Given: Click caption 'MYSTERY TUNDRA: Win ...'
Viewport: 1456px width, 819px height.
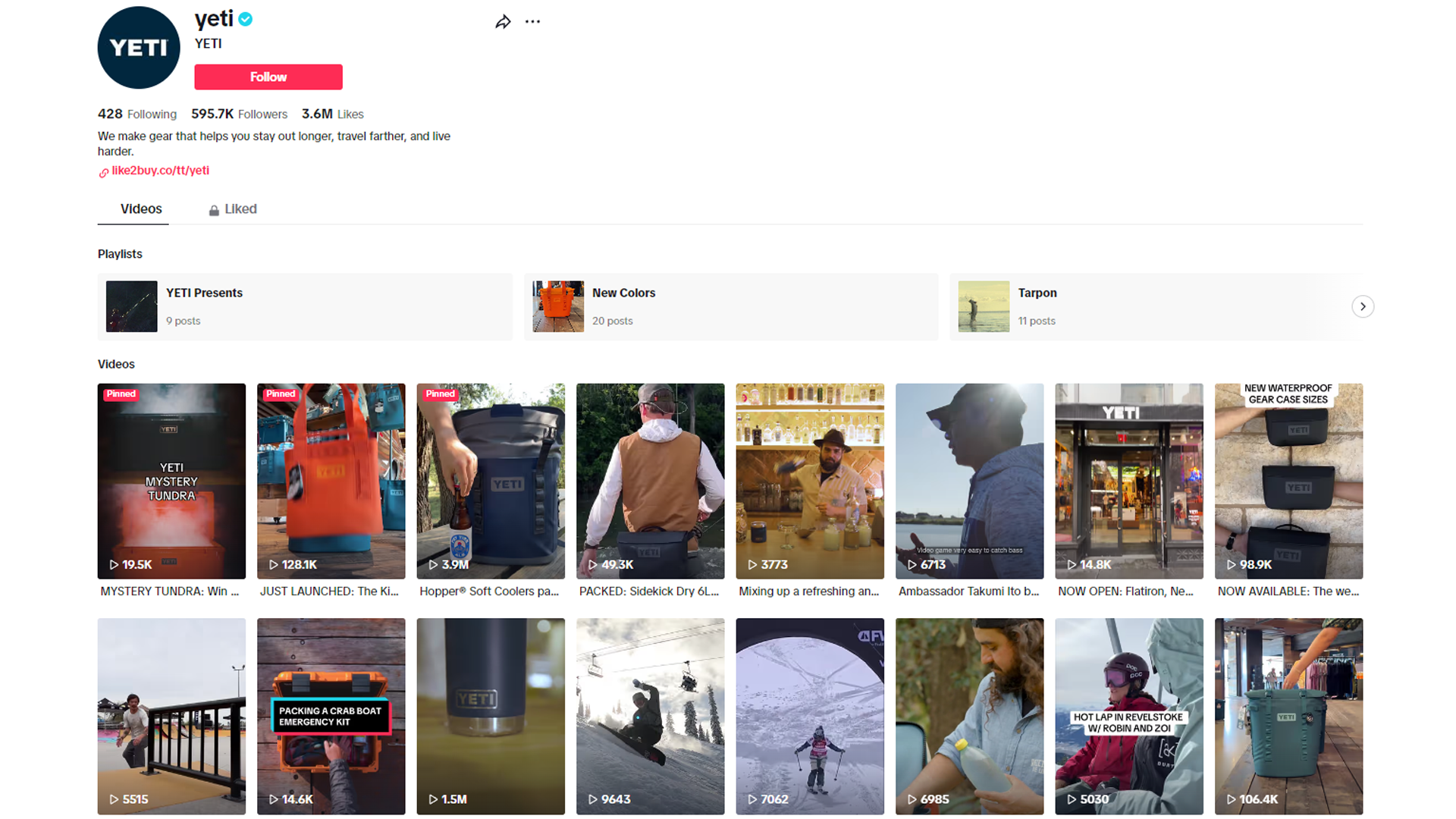Looking at the screenshot, I should click(170, 591).
